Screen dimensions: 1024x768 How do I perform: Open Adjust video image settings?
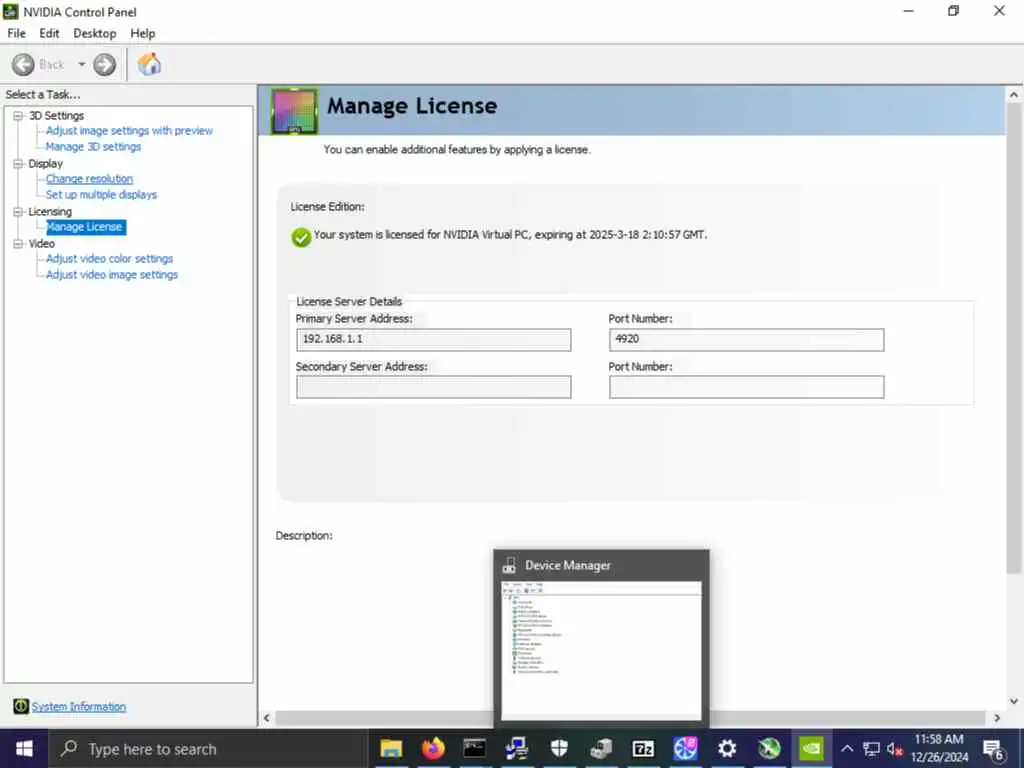[x=112, y=275]
